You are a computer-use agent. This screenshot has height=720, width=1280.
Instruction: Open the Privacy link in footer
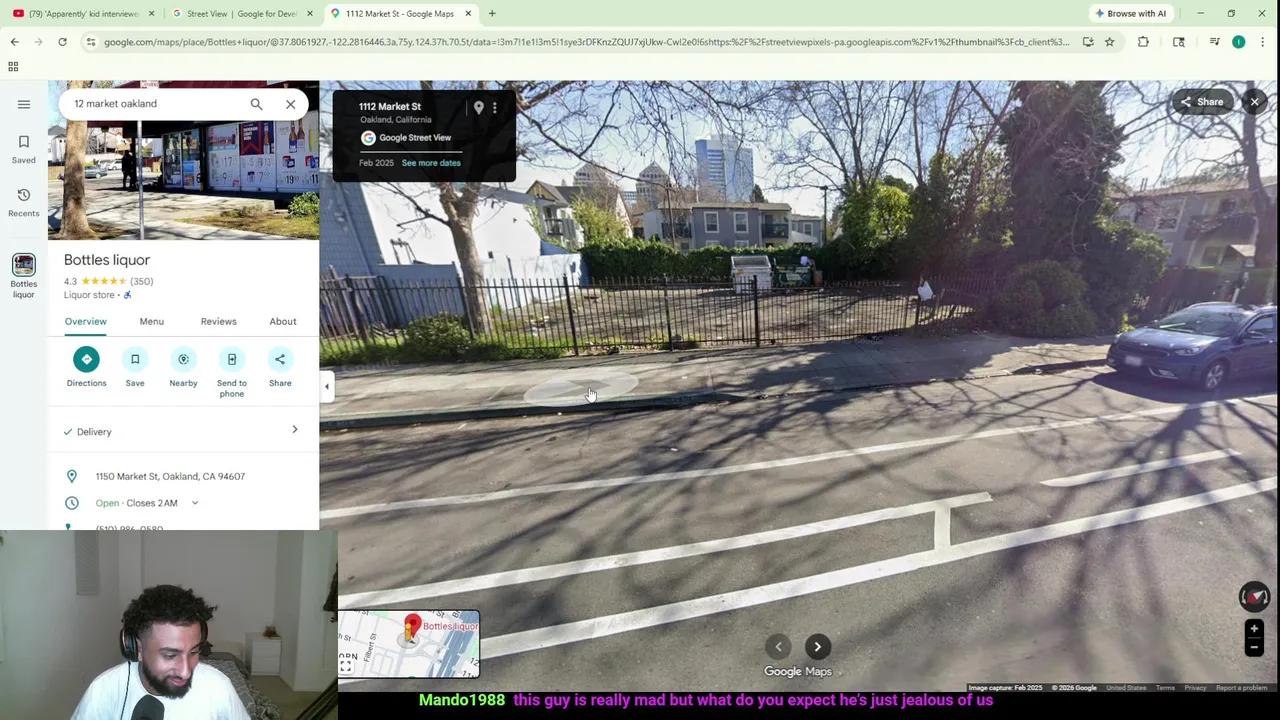[1195, 688]
